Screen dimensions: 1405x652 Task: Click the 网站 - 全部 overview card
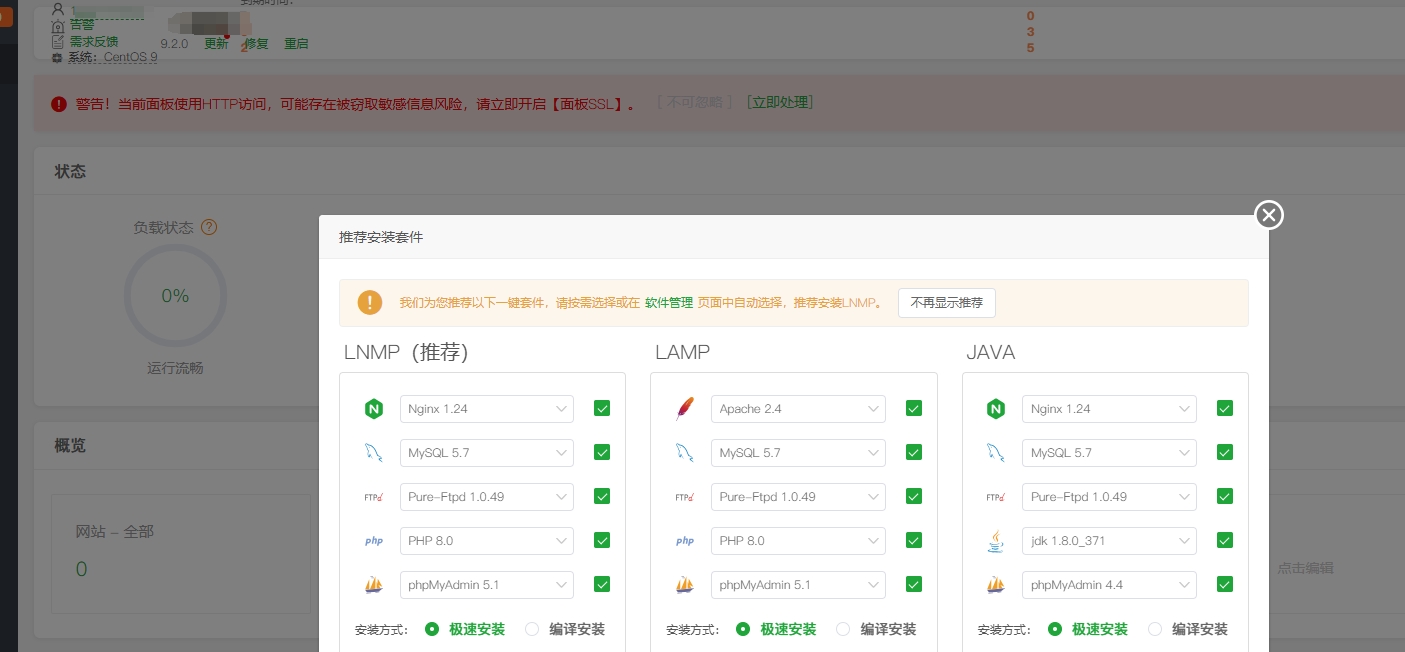(180, 552)
